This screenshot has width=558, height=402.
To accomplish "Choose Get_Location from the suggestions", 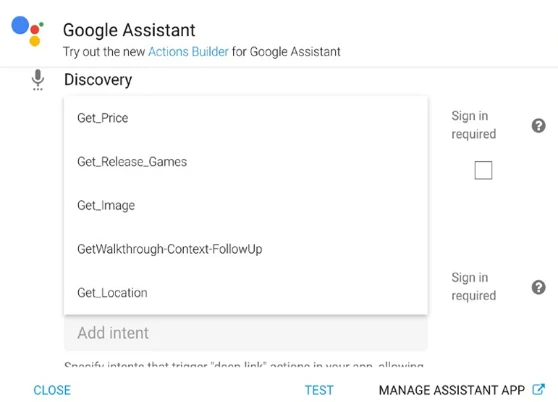I will 246,293.
